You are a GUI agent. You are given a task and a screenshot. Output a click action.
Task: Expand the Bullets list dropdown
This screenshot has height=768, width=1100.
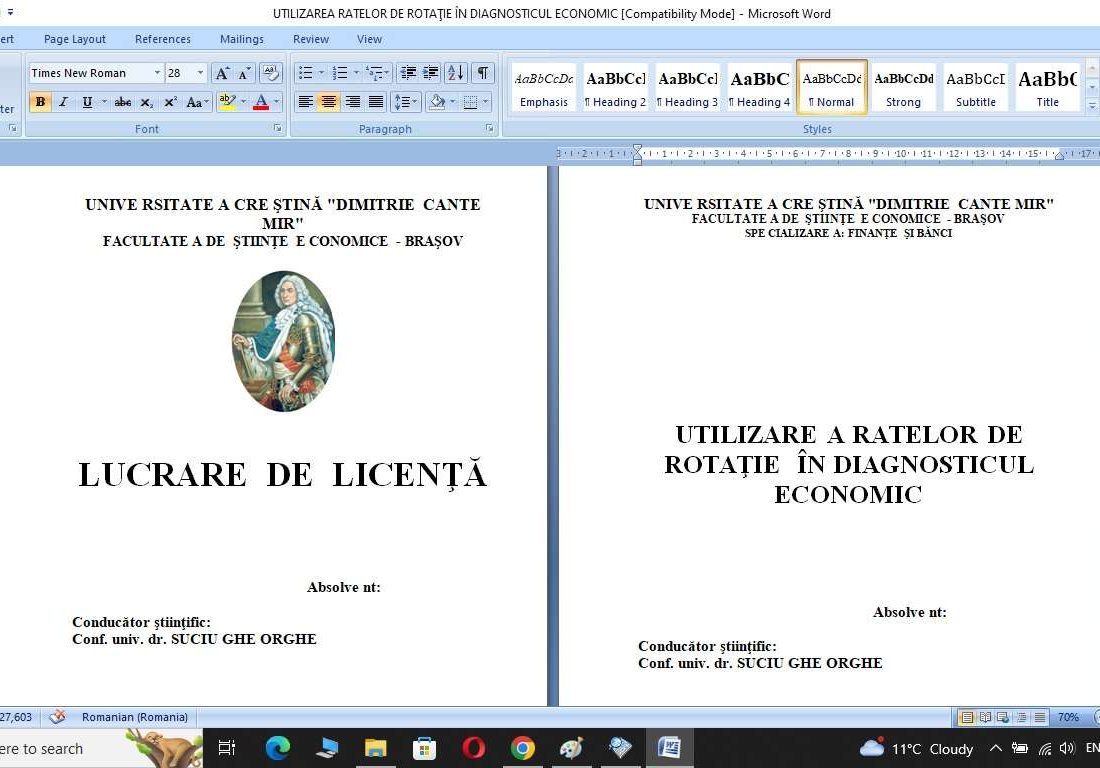[321, 72]
